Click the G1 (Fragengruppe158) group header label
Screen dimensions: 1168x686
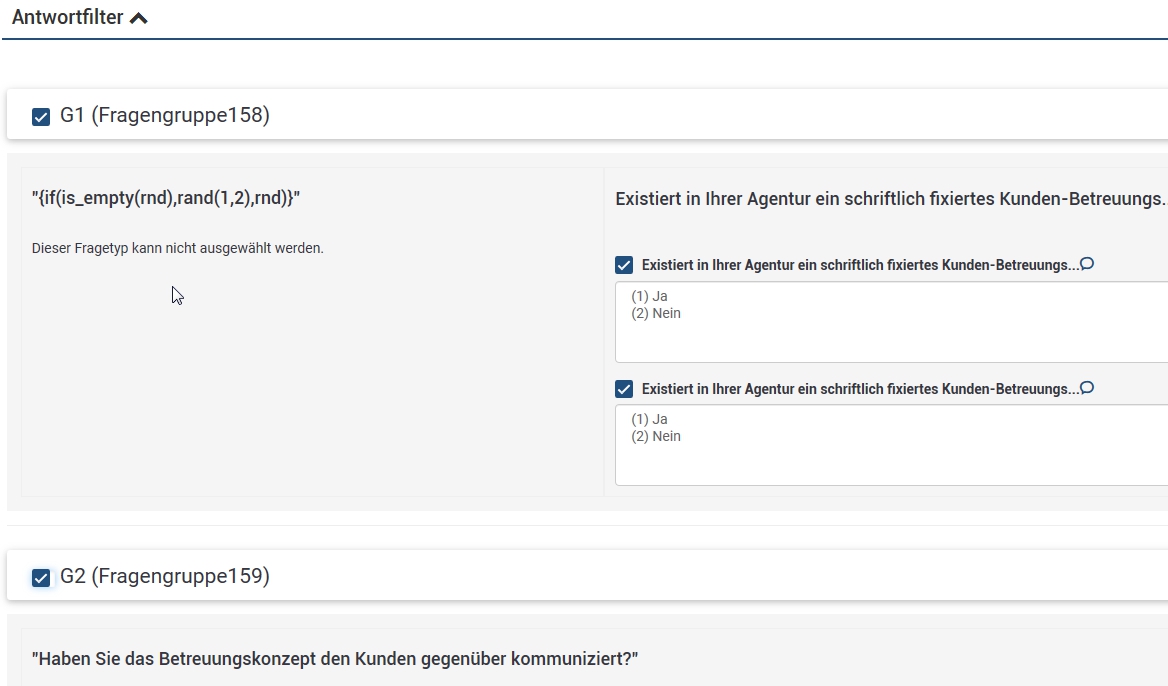(165, 115)
